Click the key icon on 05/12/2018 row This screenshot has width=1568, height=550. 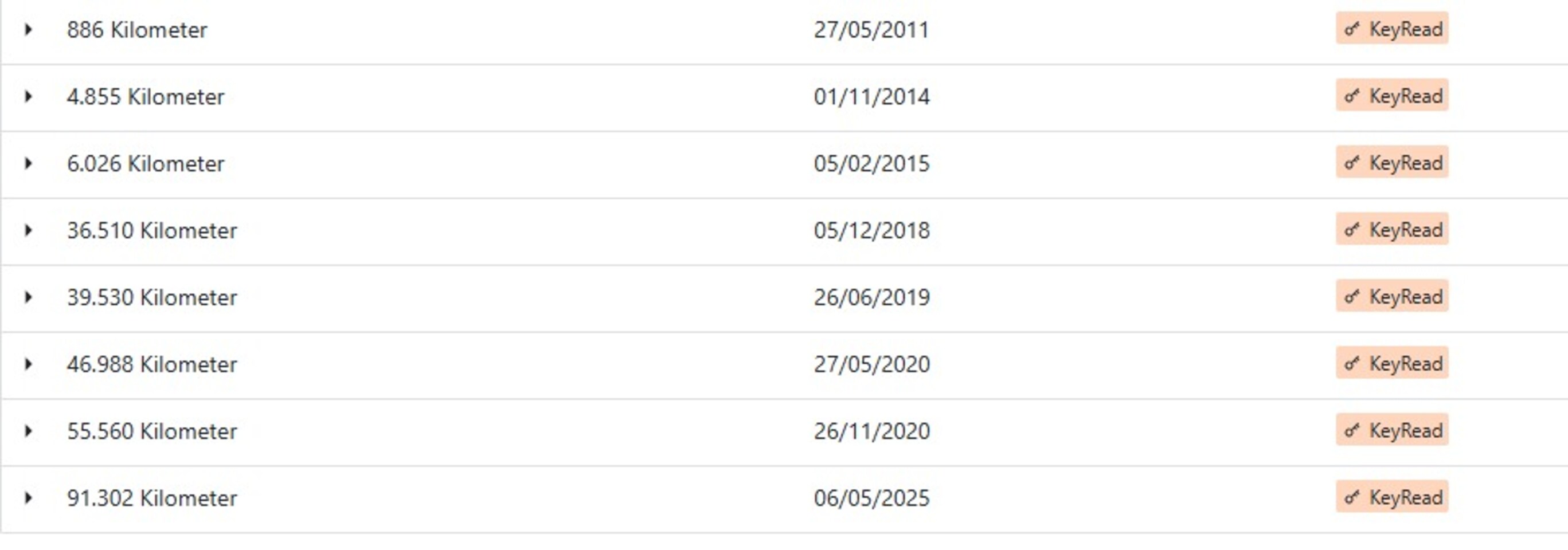tap(1352, 229)
